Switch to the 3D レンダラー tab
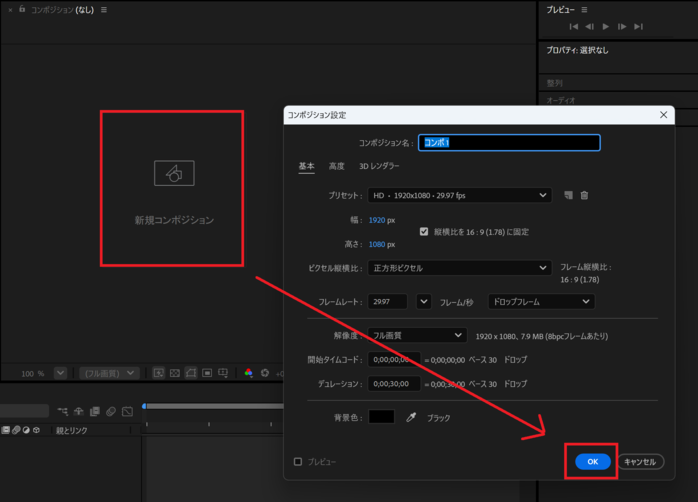 (379, 166)
